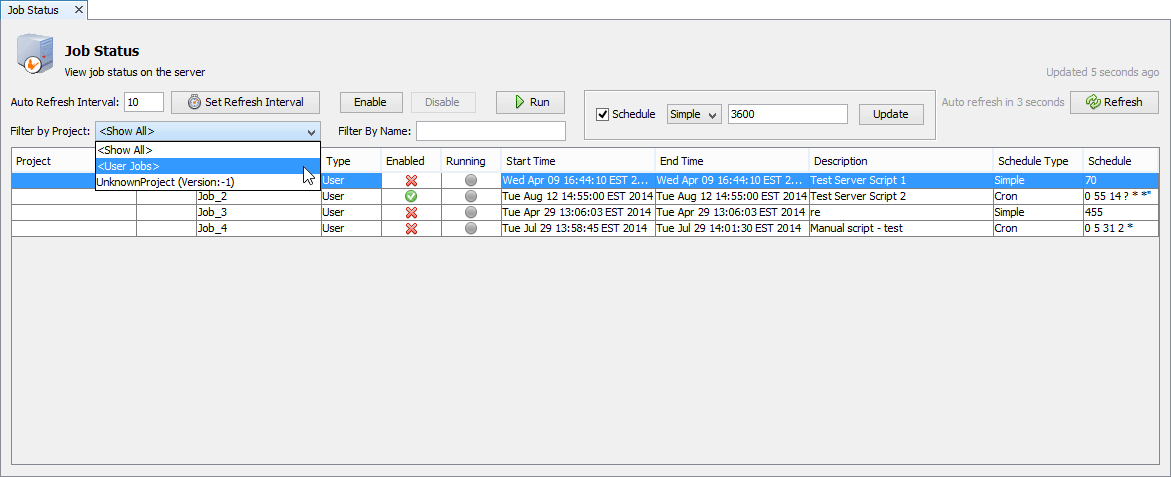Click the gray running indicator for Job_4

[x=470, y=228]
